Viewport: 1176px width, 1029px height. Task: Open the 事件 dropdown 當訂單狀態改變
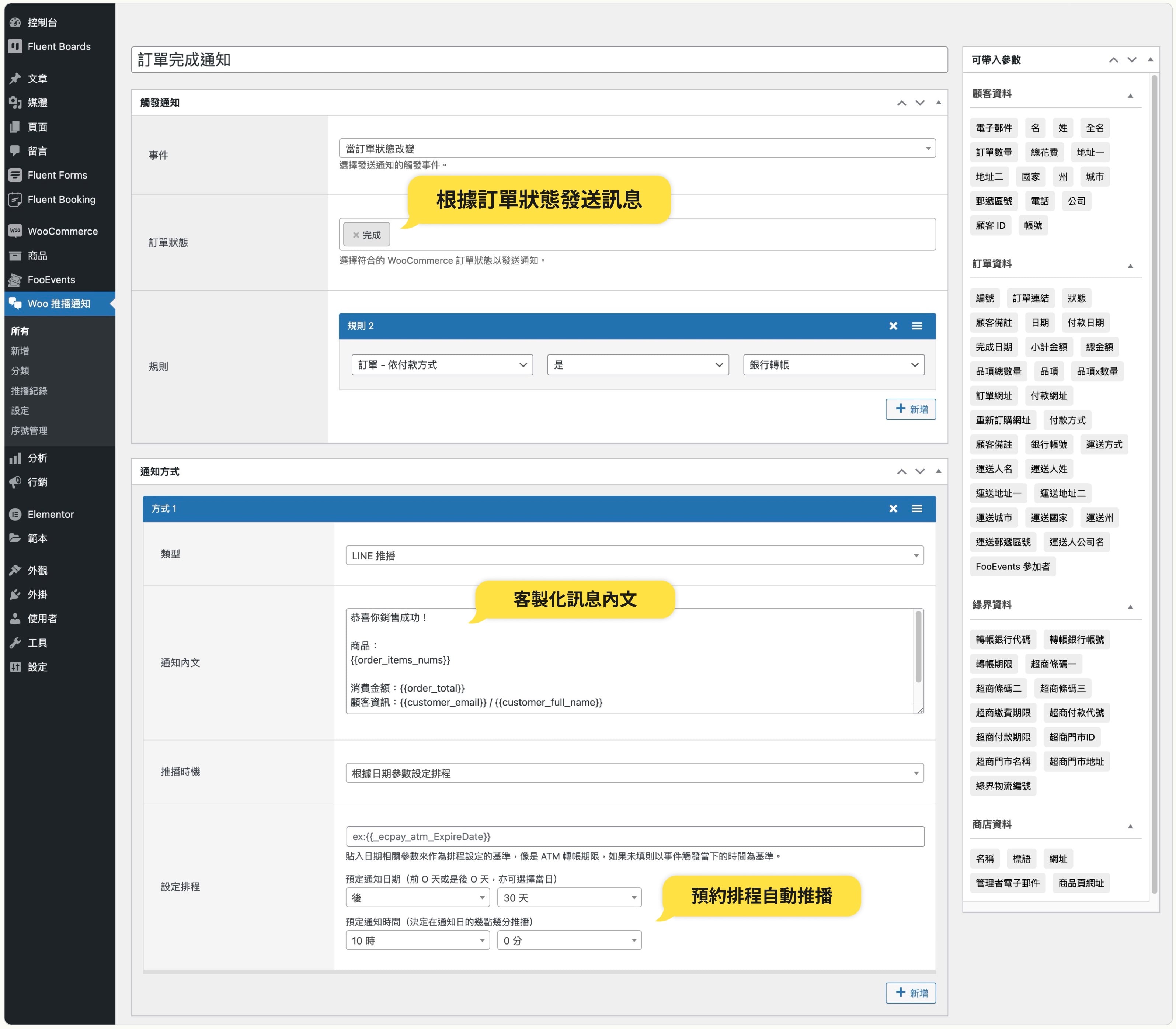pos(637,149)
